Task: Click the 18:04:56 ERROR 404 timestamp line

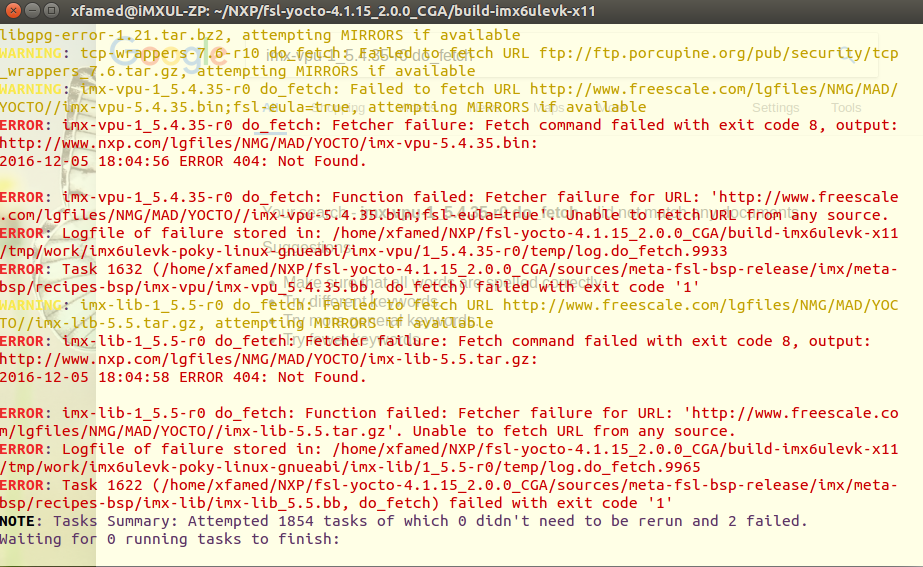Action: 165,161
